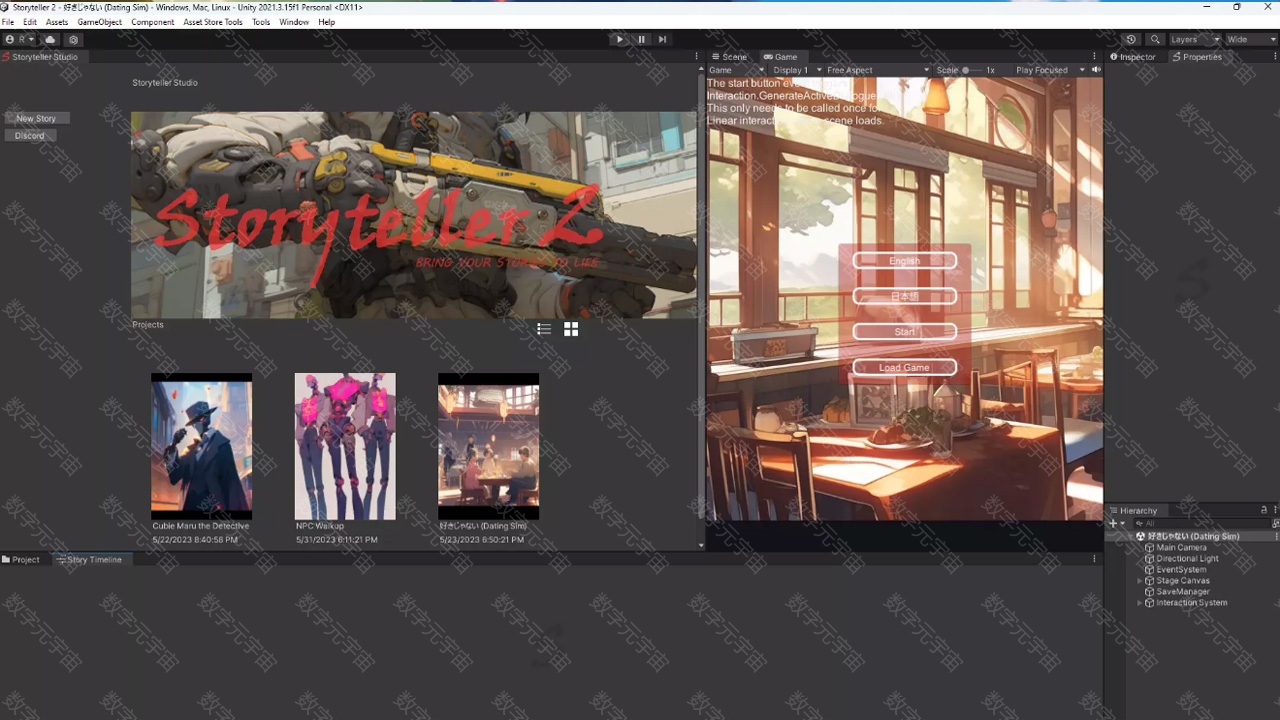Image resolution: width=1280 pixels, height=720 pixels.
Task: Step one frame forward
Action: tap(662, 39)
